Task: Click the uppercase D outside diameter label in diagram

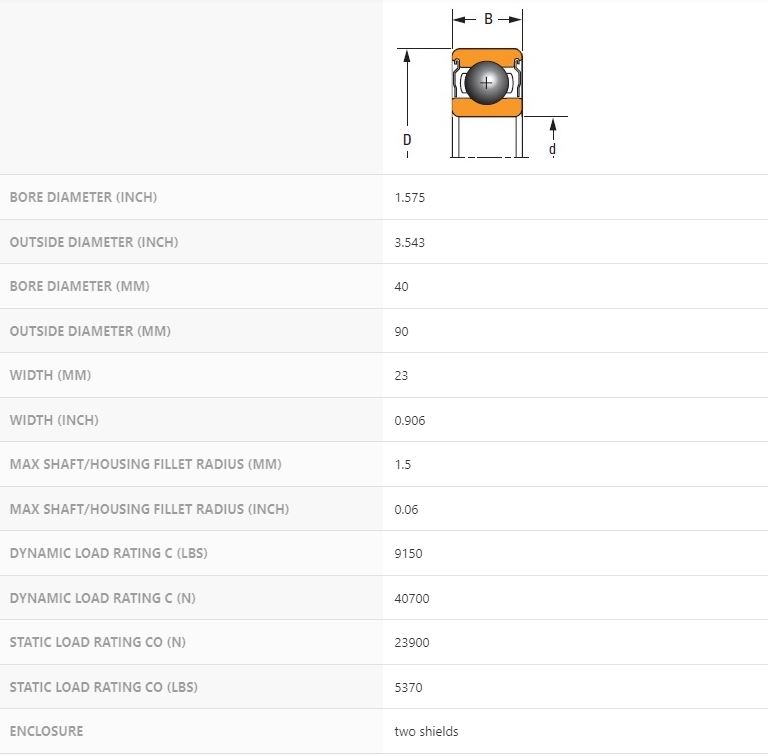Action: click(x=407, y=140)
